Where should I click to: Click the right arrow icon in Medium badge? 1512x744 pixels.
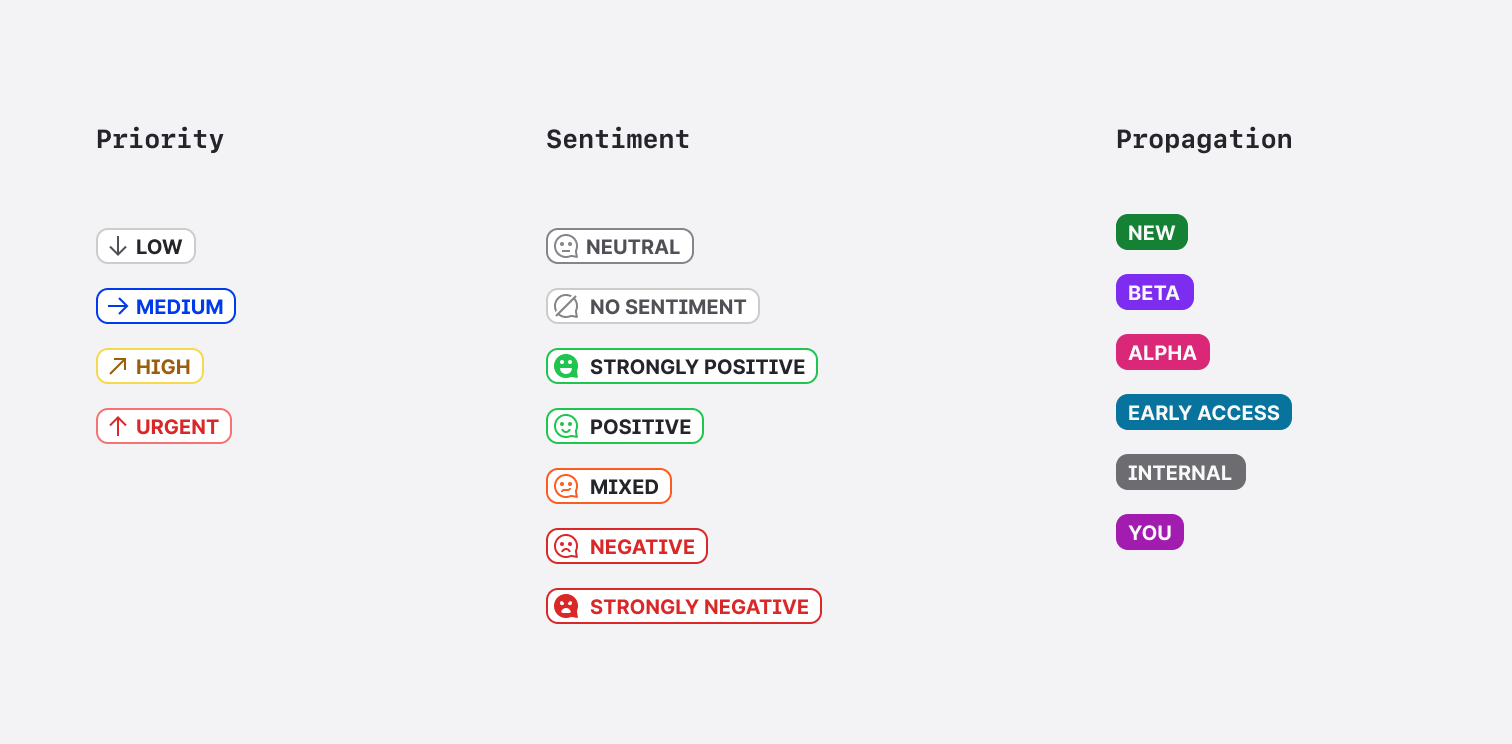[118, 306]
